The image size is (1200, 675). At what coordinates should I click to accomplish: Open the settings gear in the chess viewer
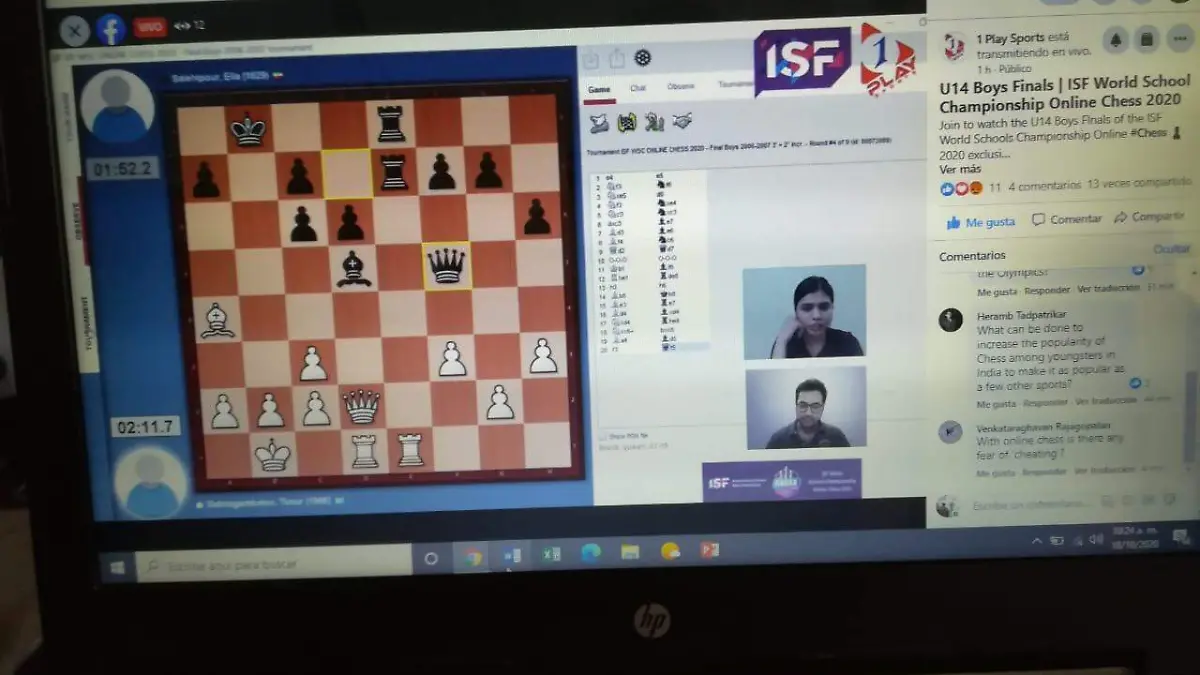(642, 59)
